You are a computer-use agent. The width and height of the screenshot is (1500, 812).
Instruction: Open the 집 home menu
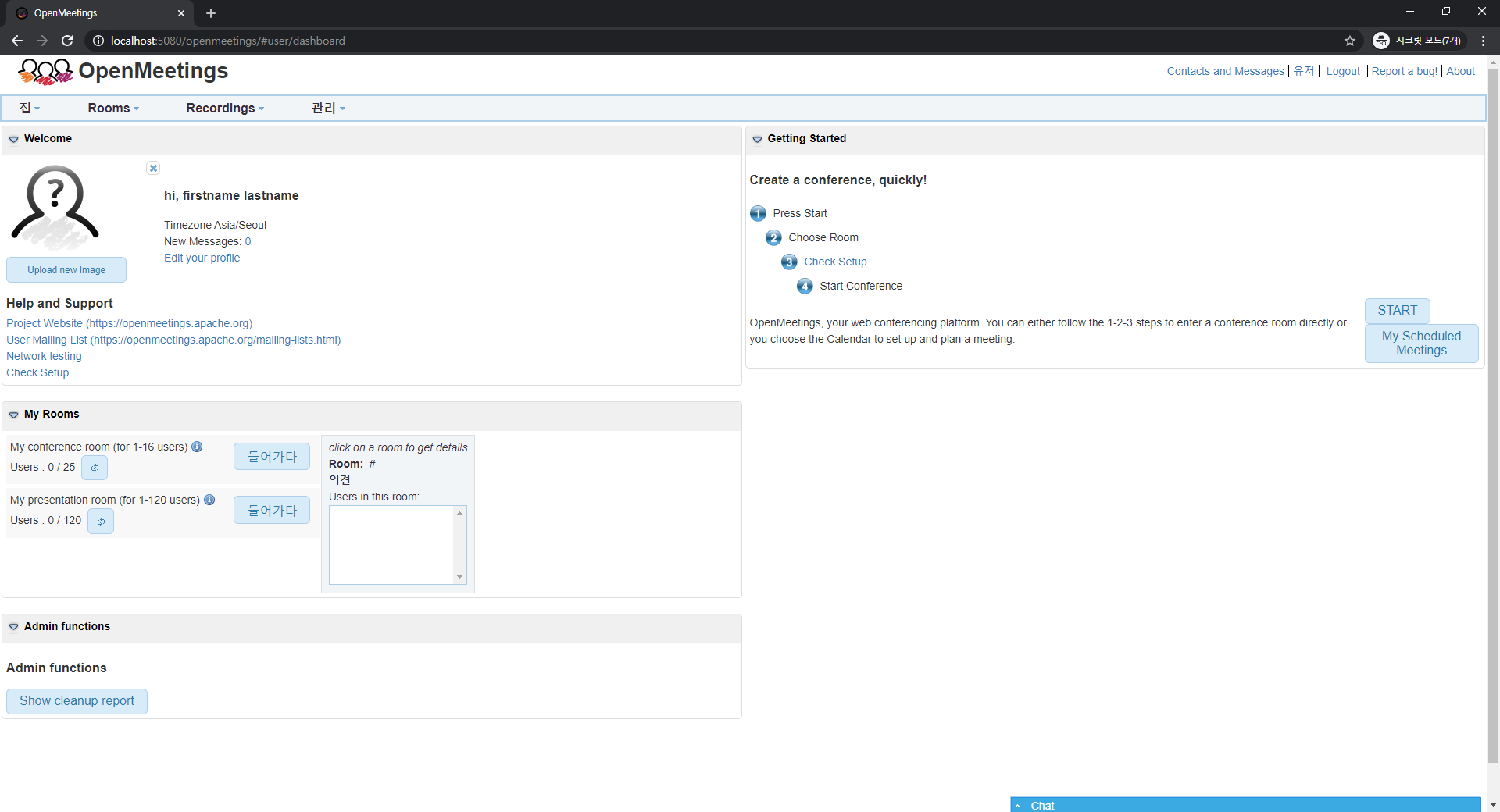[x=30, y=108]
